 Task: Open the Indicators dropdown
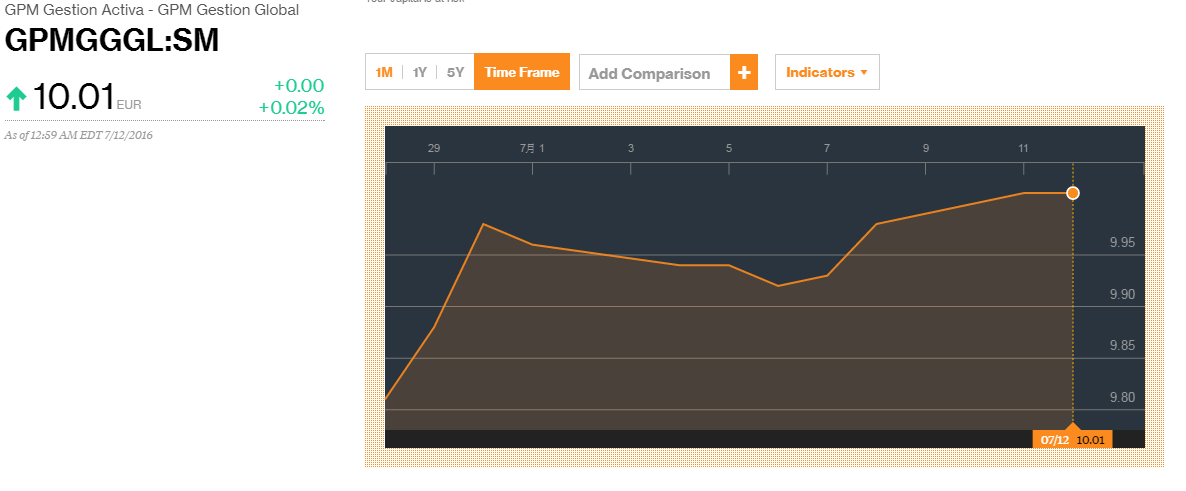(827, 73)
